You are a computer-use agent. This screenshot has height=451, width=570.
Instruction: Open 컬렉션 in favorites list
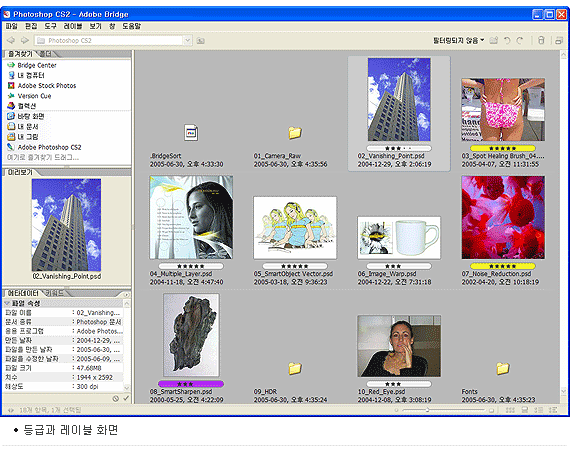[x=22, y=106]
